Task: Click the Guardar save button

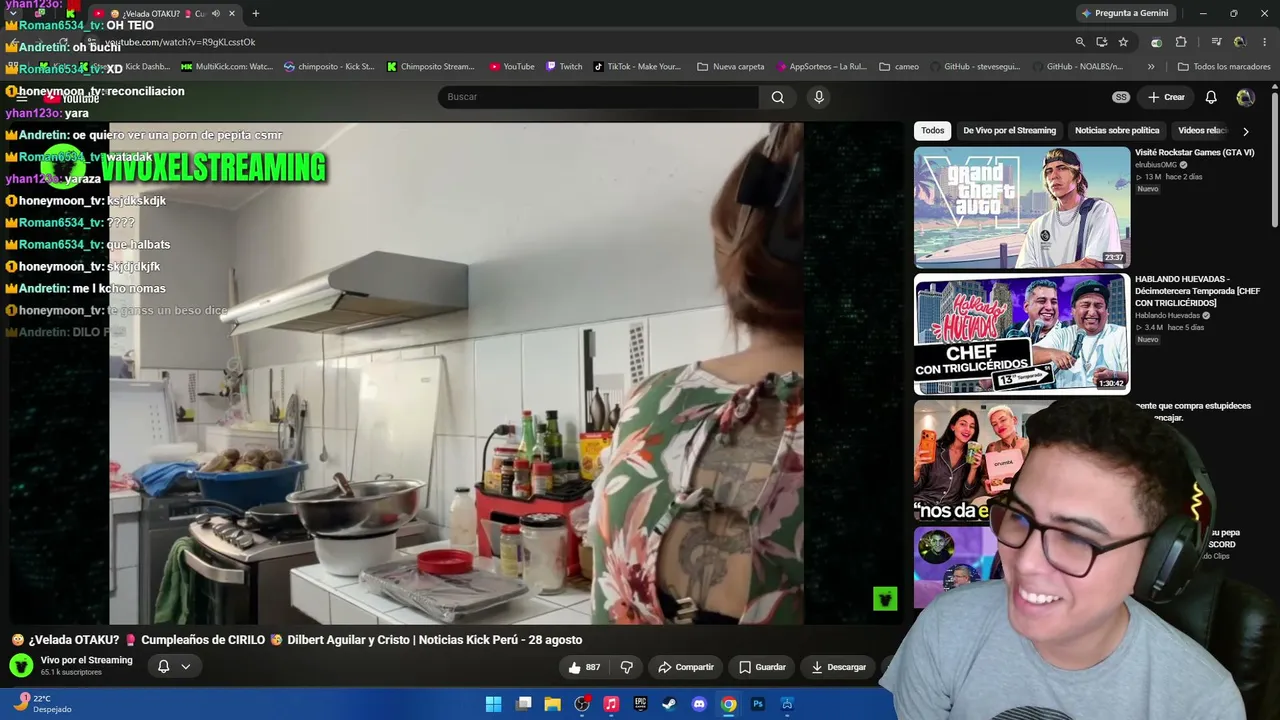Action: (762, 667)
